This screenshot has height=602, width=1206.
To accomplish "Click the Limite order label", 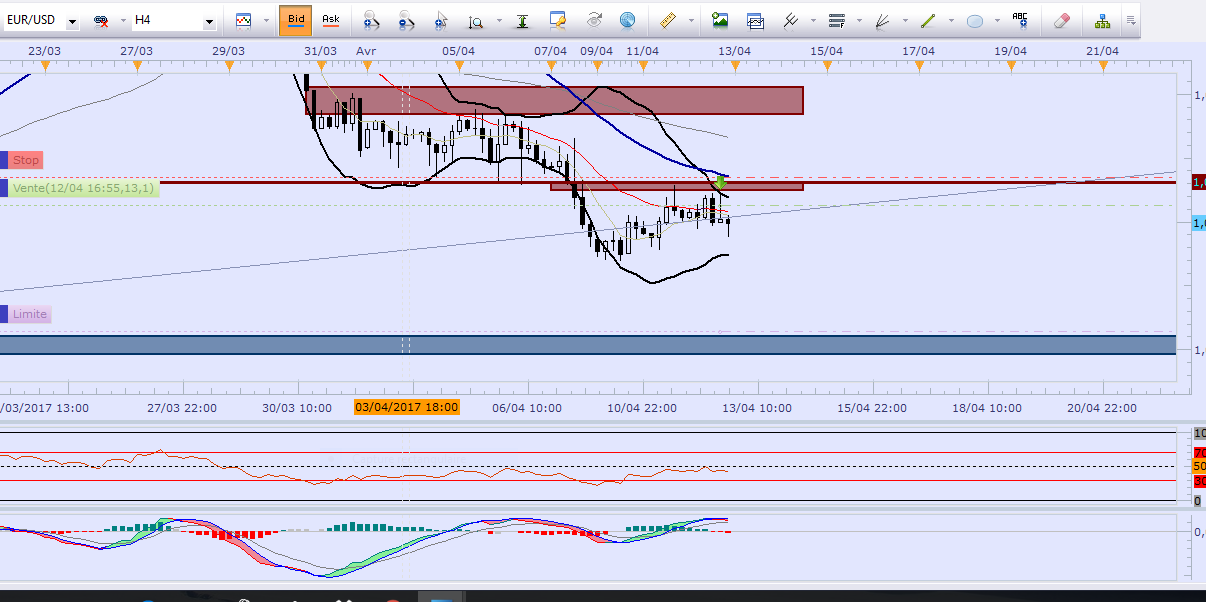I will click(29, 314).
